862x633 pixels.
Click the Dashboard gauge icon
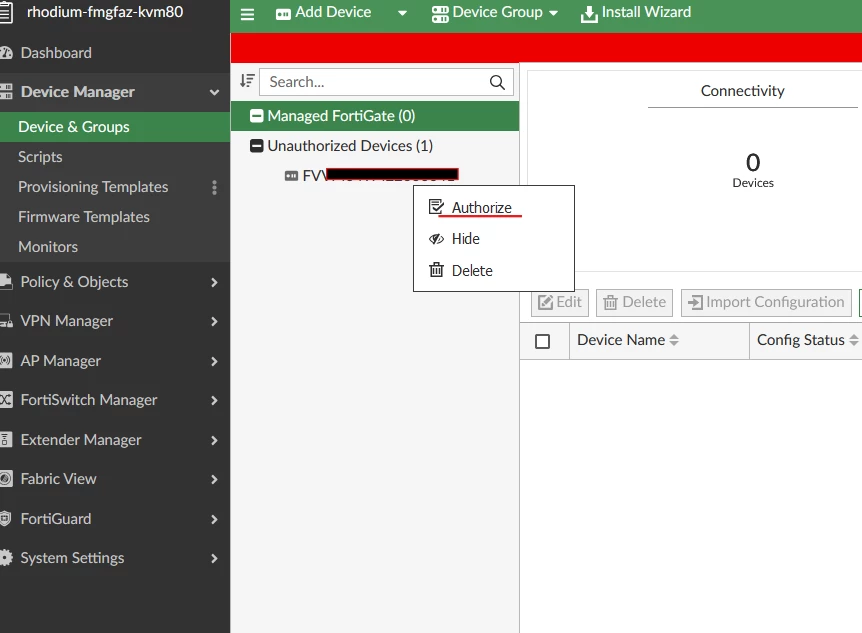(x=6, y=53)
